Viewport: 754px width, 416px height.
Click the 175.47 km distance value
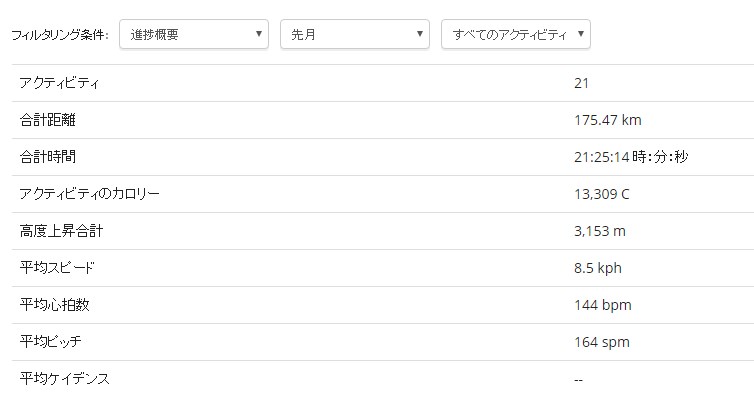(x=608, y=120)
